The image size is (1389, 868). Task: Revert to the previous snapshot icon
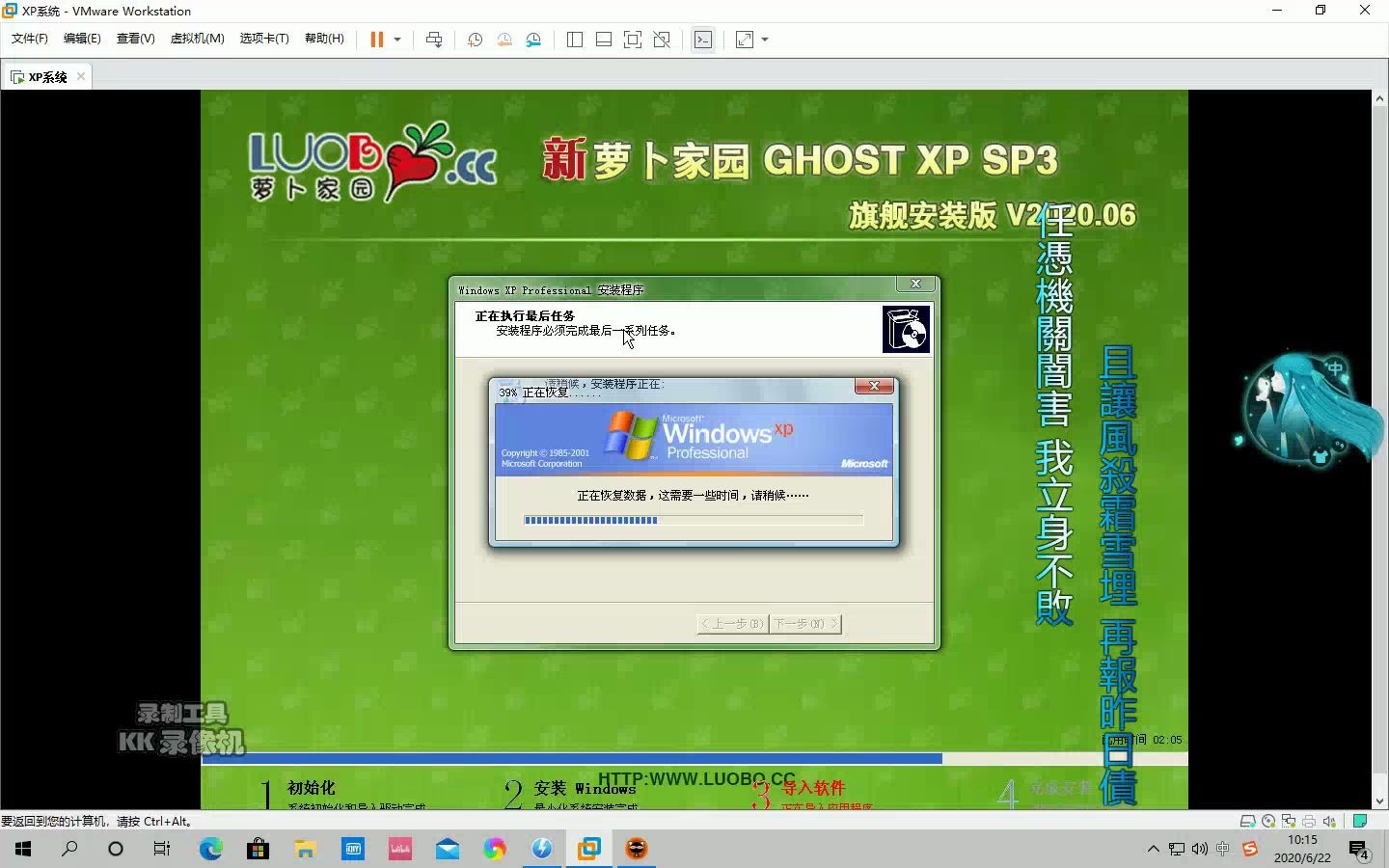[504, 40]
